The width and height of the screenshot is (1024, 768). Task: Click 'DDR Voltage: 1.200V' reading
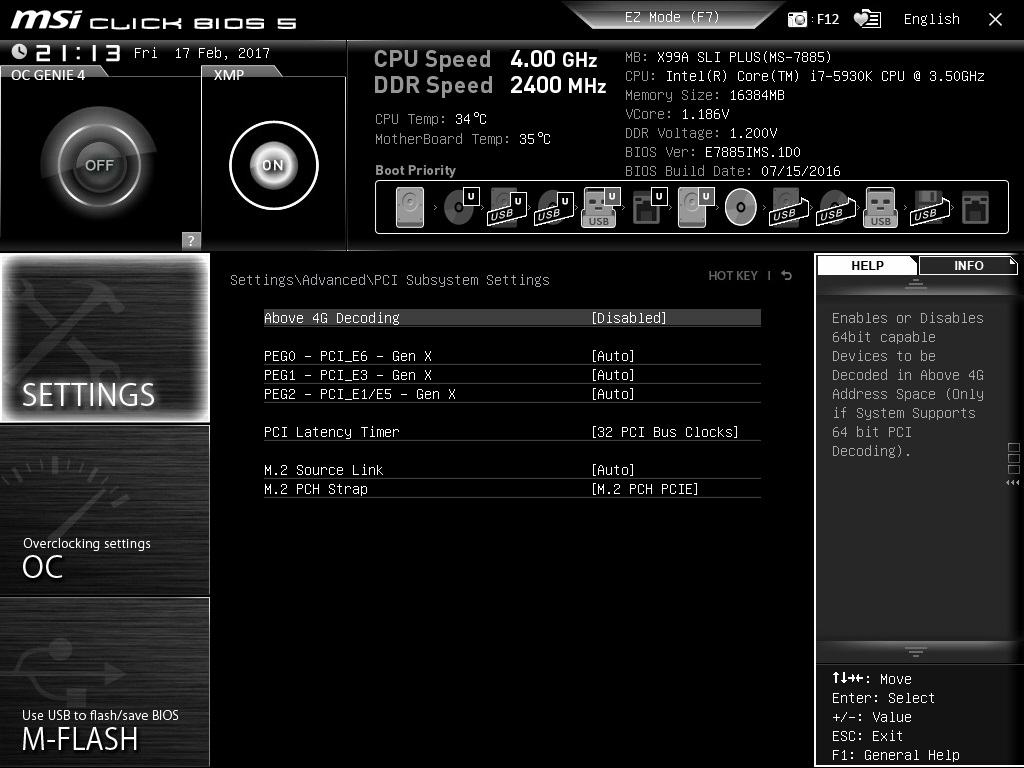701,133
